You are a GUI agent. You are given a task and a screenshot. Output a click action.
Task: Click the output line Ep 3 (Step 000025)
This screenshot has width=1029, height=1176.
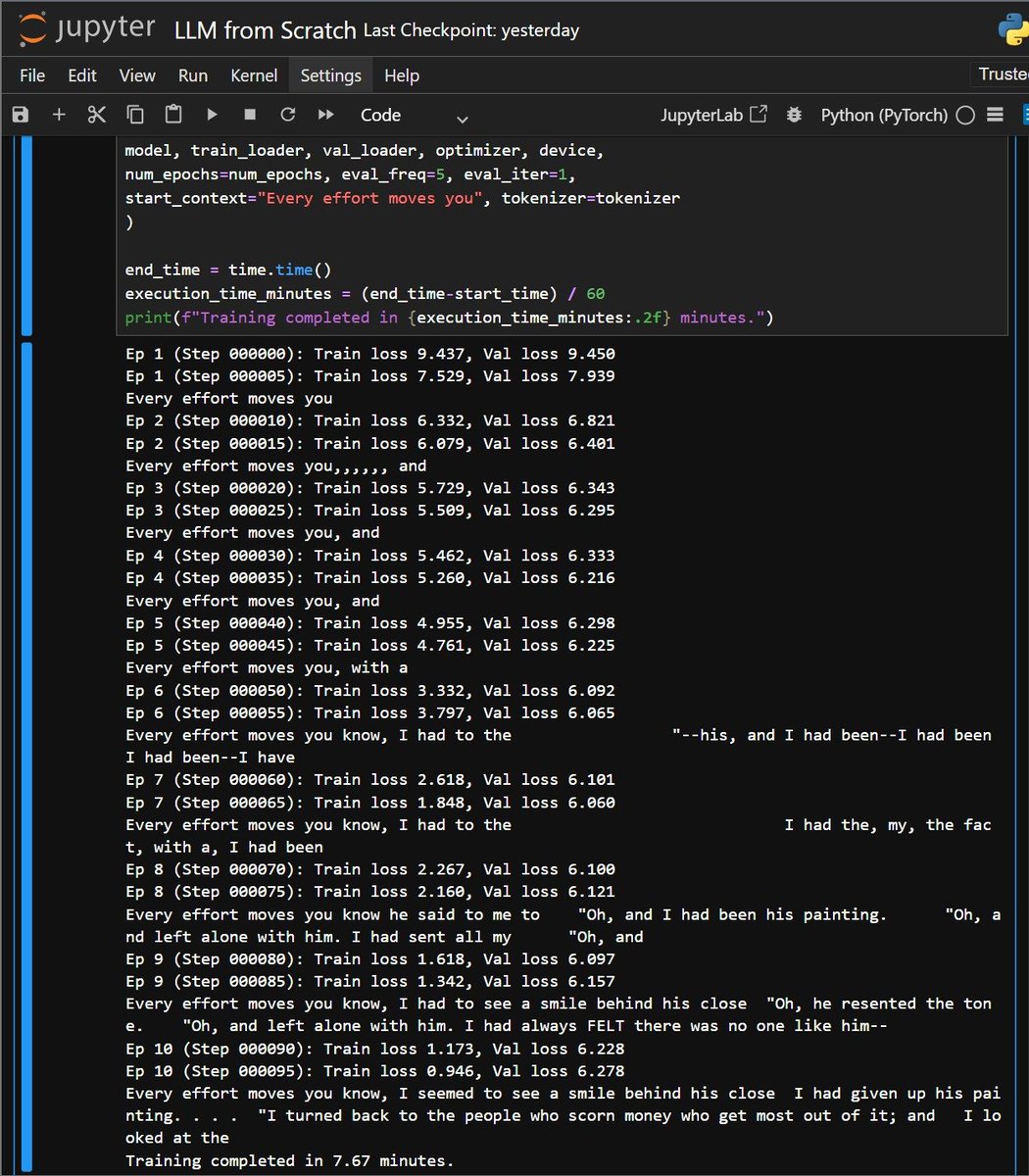pyautogui.click(x=370, y=511)
